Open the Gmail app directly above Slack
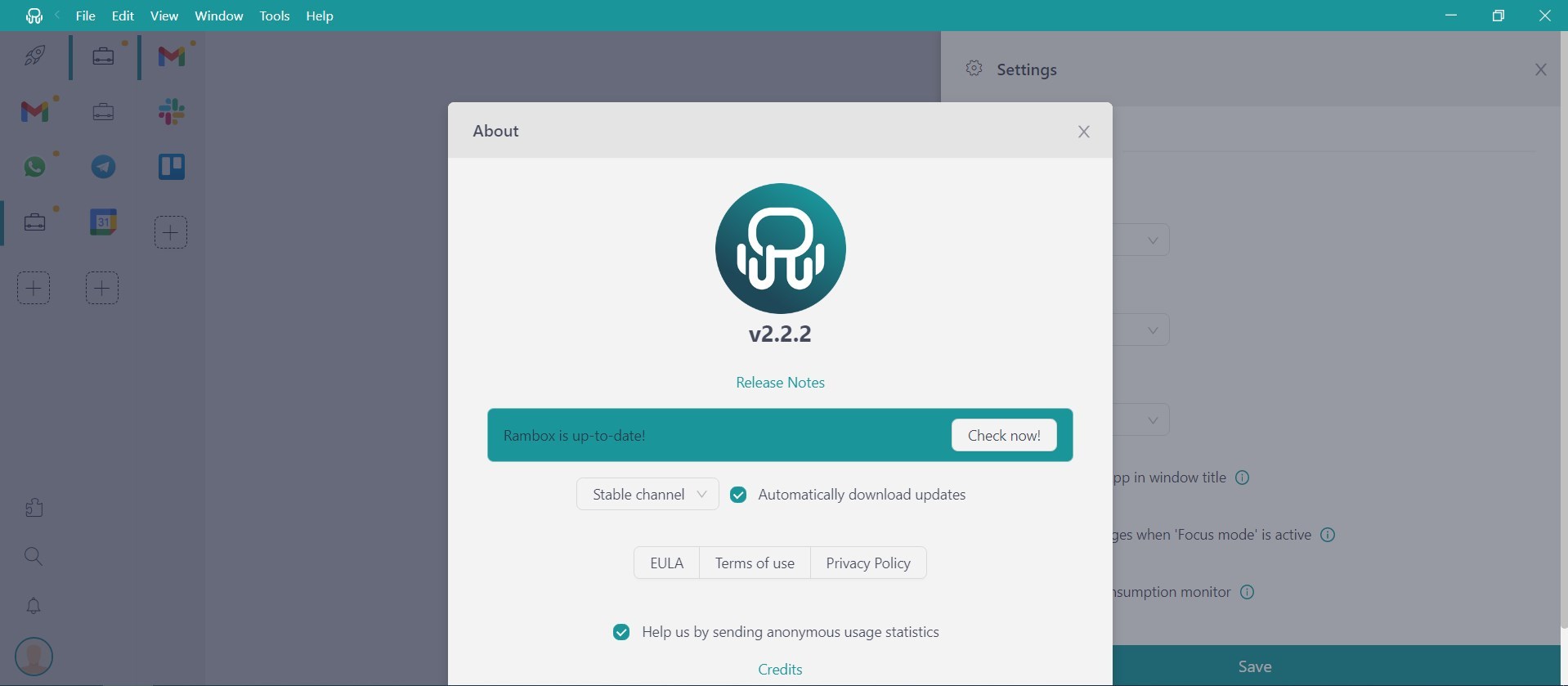The height and width of the screenshot is (686, 1568). (x=172, y=56)
